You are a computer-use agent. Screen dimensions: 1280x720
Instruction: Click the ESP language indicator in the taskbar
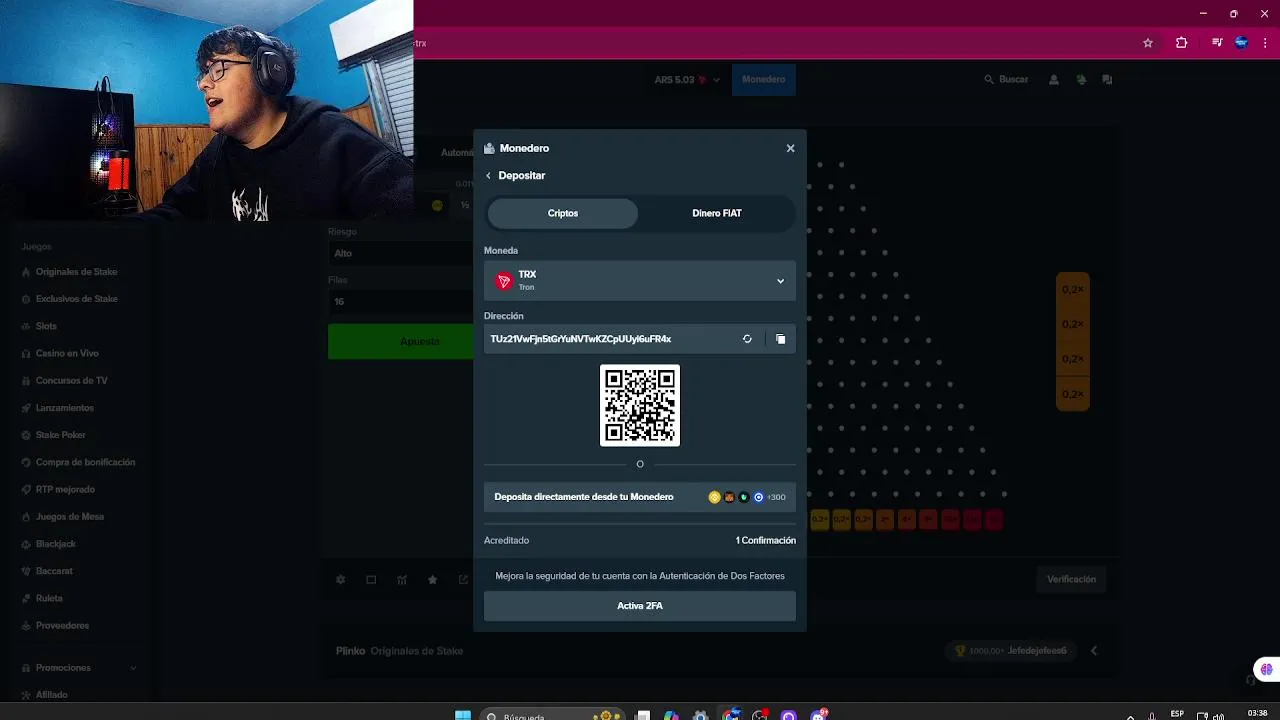point(1177,714)
